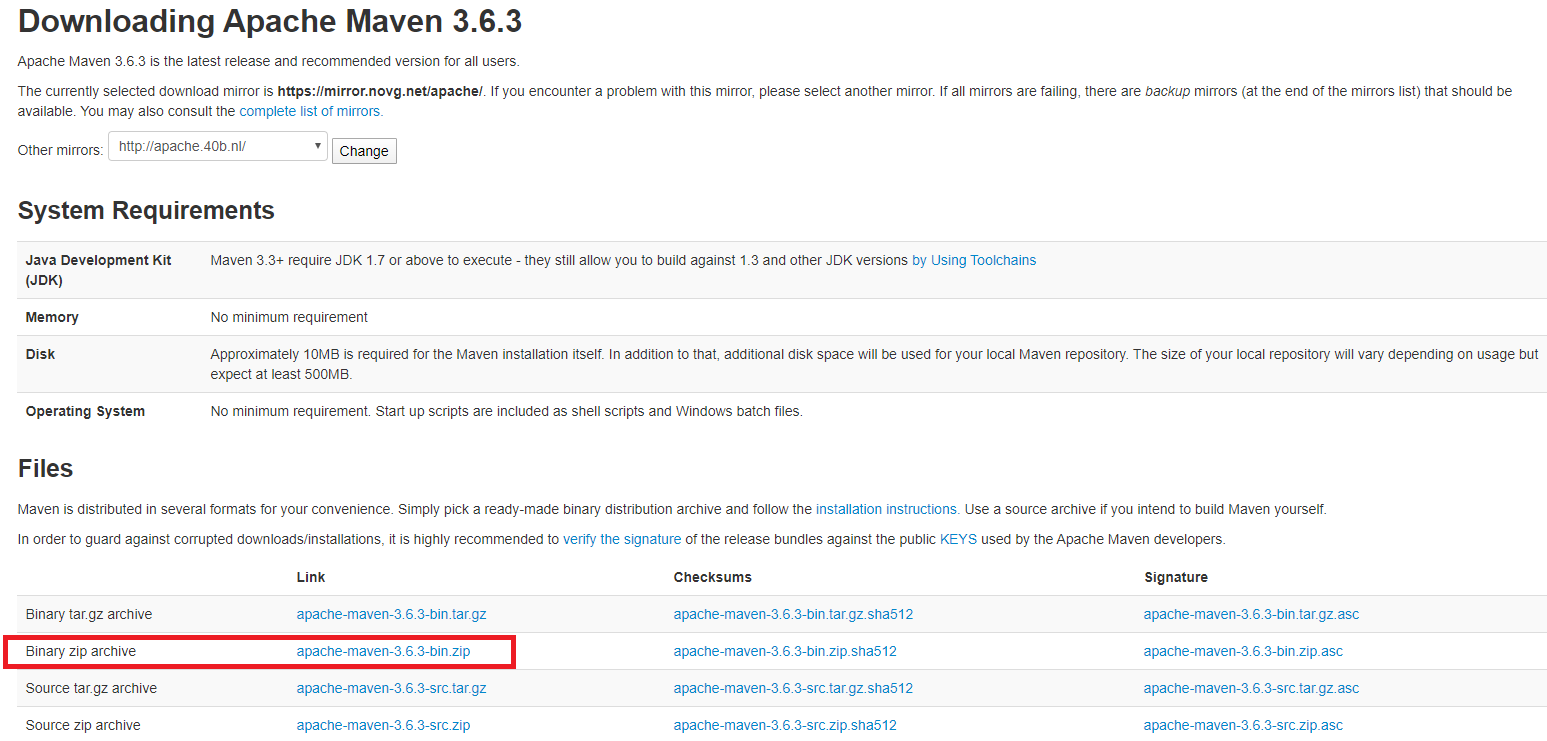
Task: Open the Other mirrors dropdown
Action: [x=217, y=147]
